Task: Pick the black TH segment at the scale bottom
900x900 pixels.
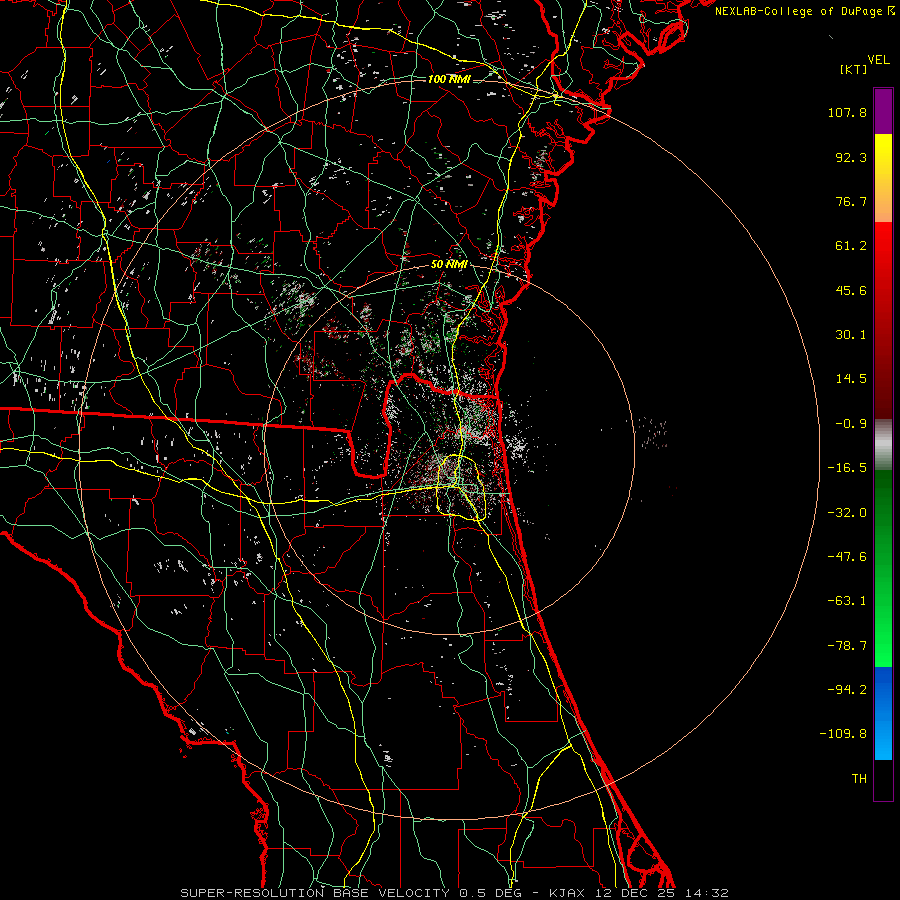Action: pos(883,780)
